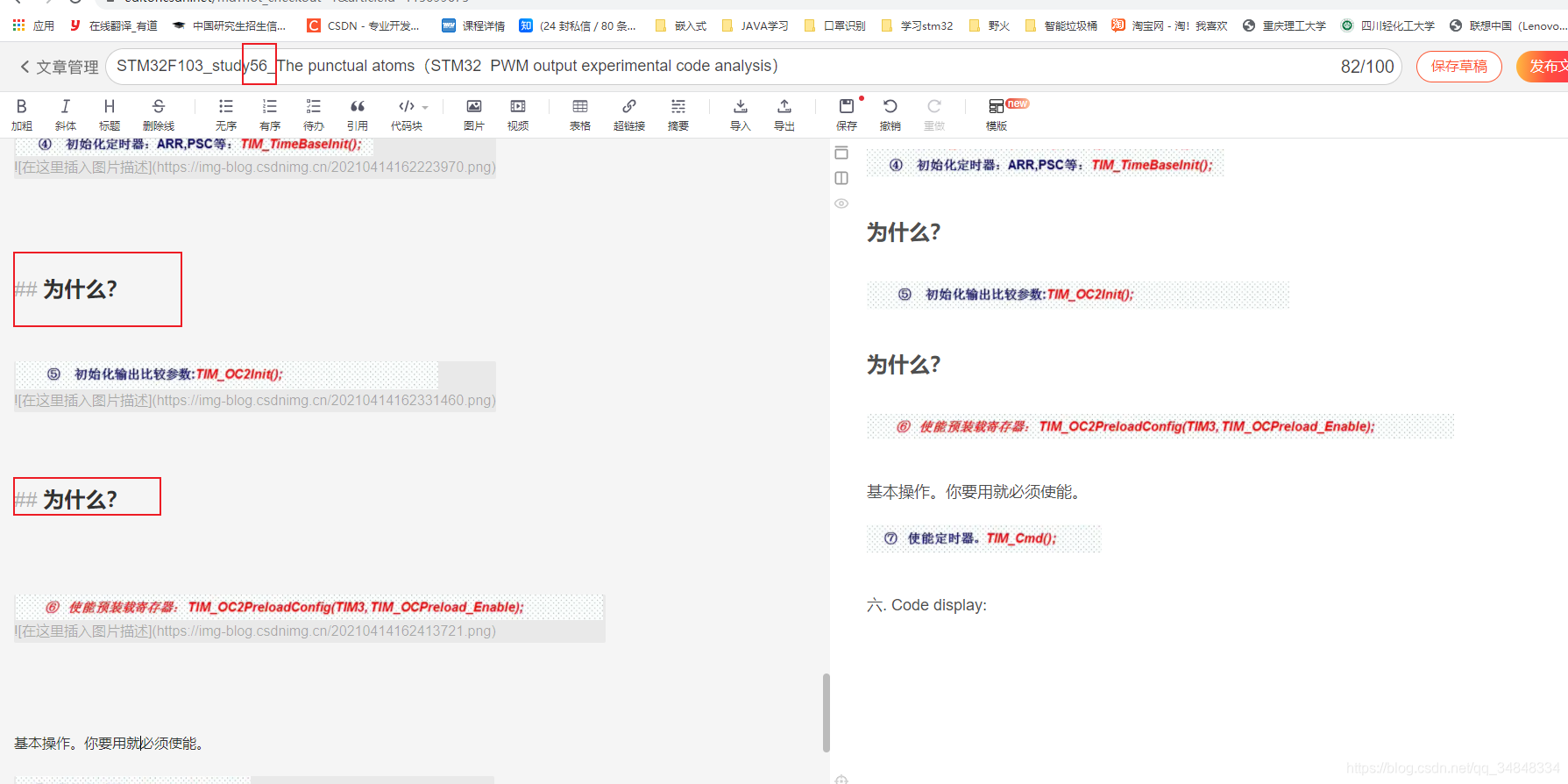This screenshot has width=1568, height=784.
Task: Open the 淘宝网 bookmark
Action: (x=1169, y=25)
